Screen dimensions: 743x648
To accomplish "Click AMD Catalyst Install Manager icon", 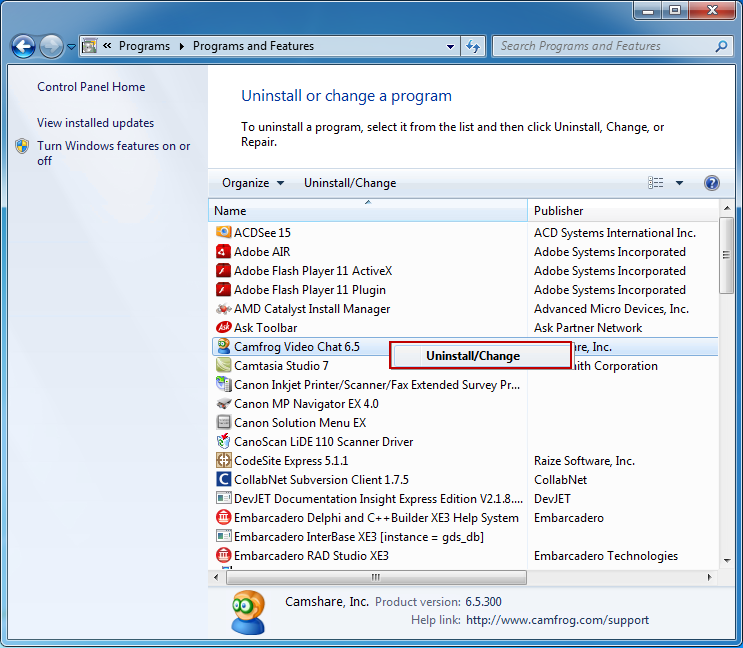I will click(223, 308).
